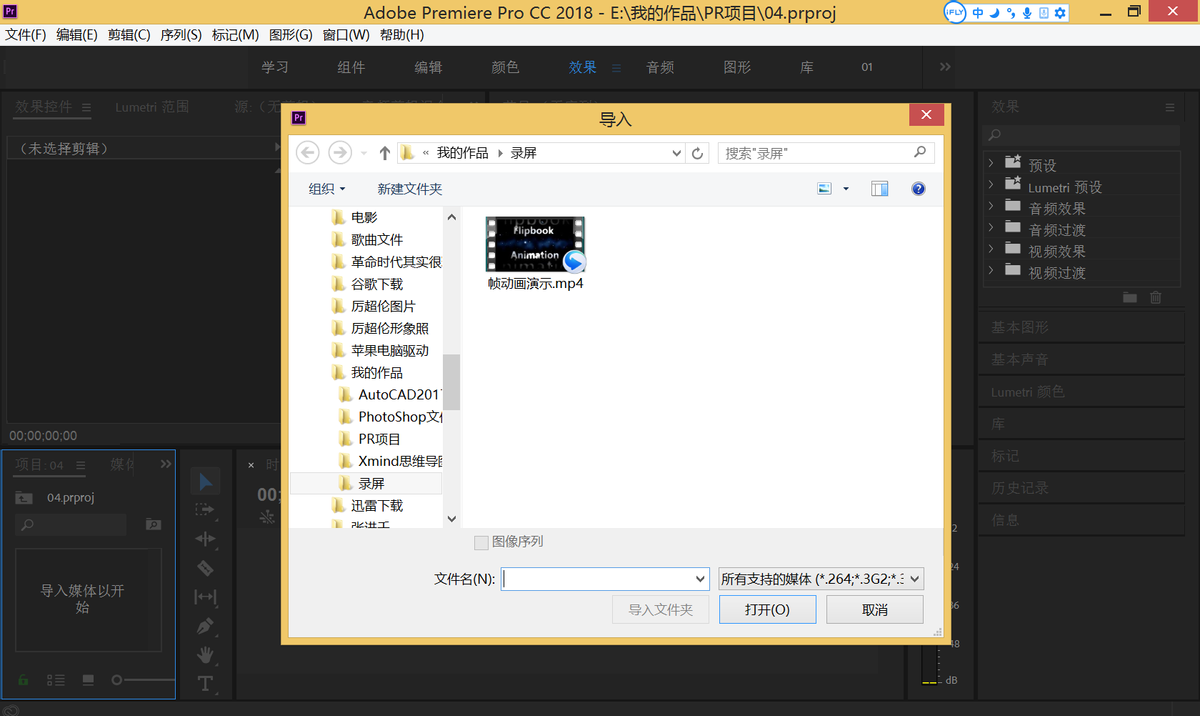The width and height of the screenshot is (1200, 716).
Task: Open 组织 dropdown menu
Action: [x=327, y=188]
